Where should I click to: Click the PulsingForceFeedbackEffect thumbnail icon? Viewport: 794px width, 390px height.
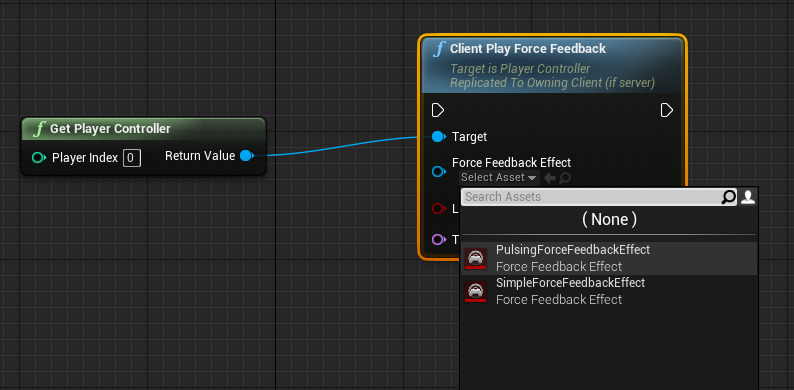475,258
